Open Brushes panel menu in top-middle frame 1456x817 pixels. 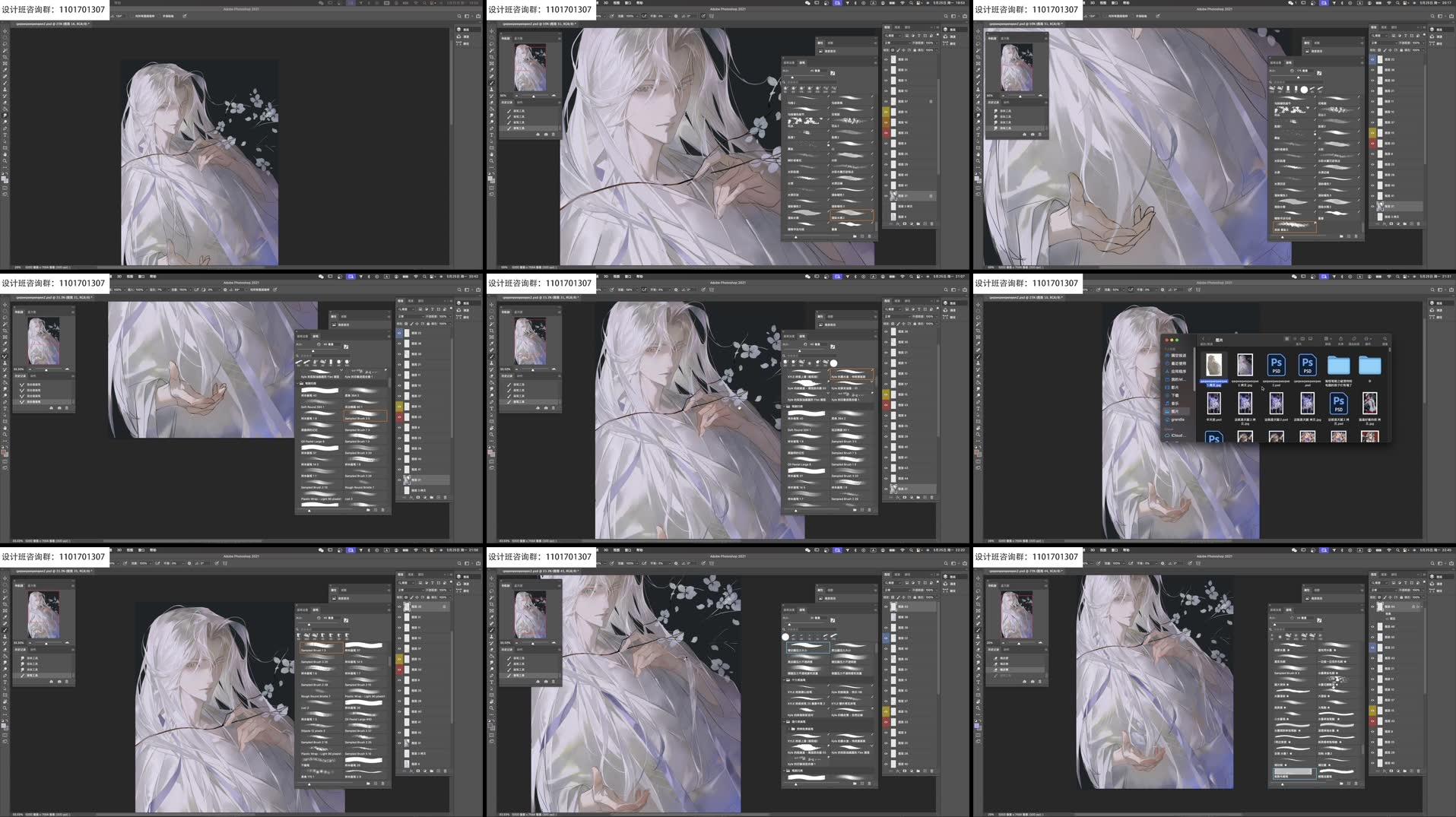click(x=875, y=62)
